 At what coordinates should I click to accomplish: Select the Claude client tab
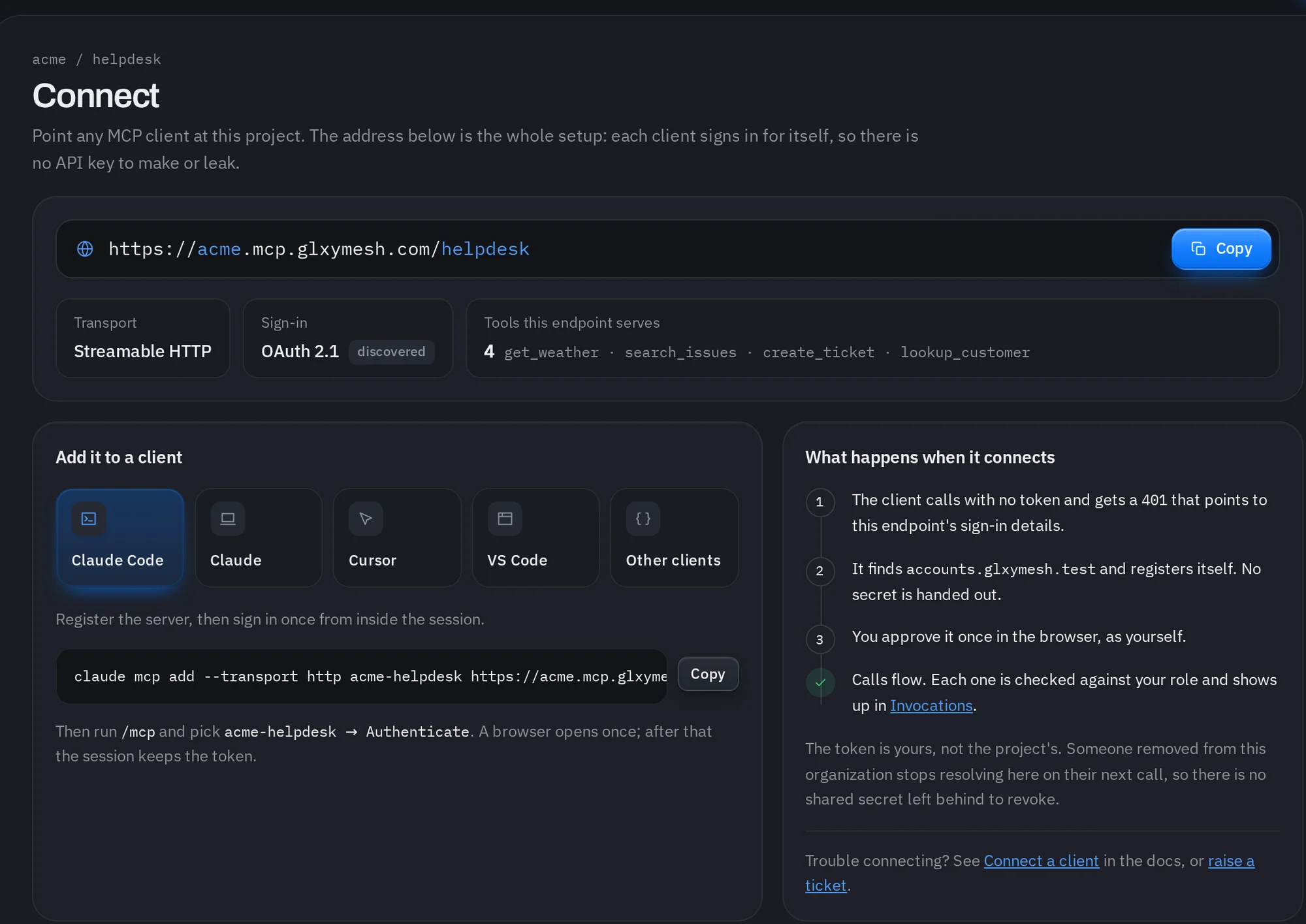pos(259,537)
